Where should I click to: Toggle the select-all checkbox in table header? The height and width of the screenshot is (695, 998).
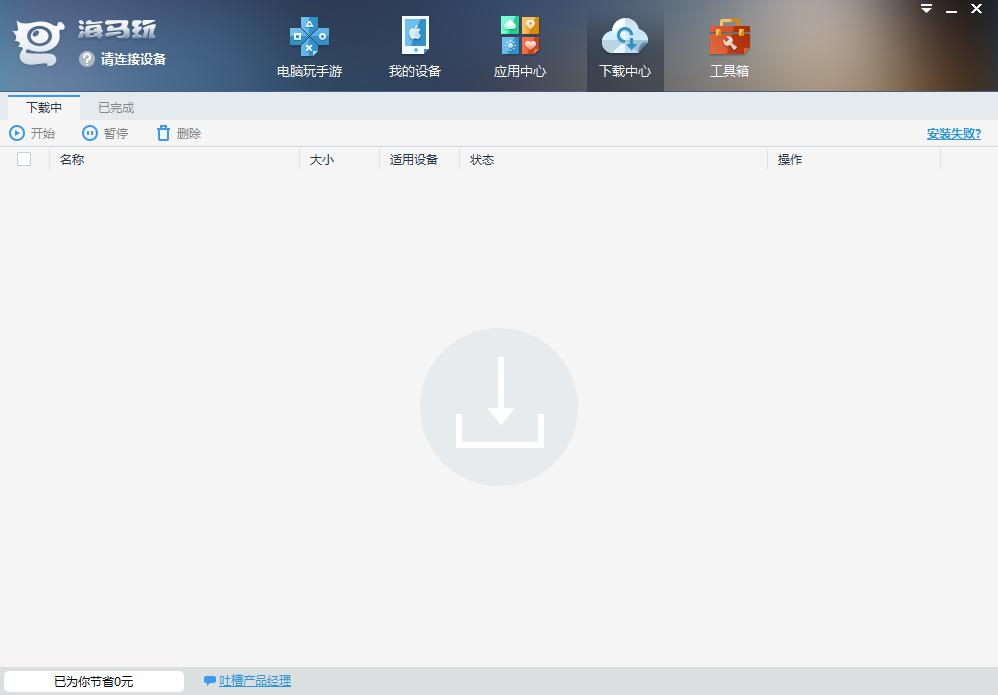coord(24,159)
